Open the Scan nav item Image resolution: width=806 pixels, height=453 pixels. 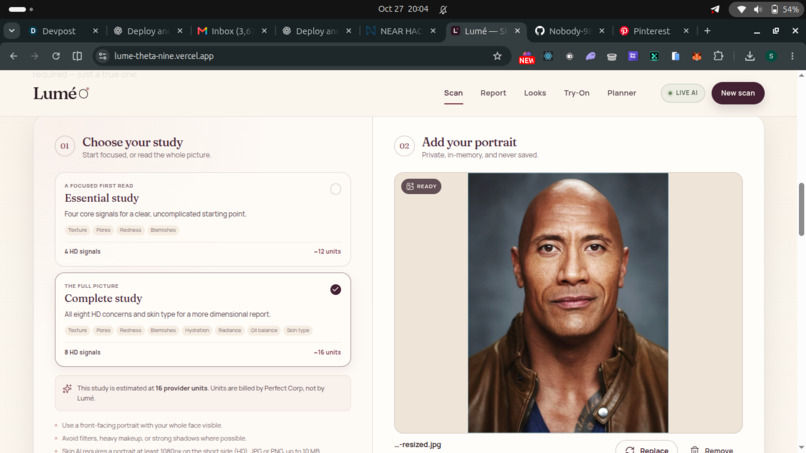[x=453, y=93]
